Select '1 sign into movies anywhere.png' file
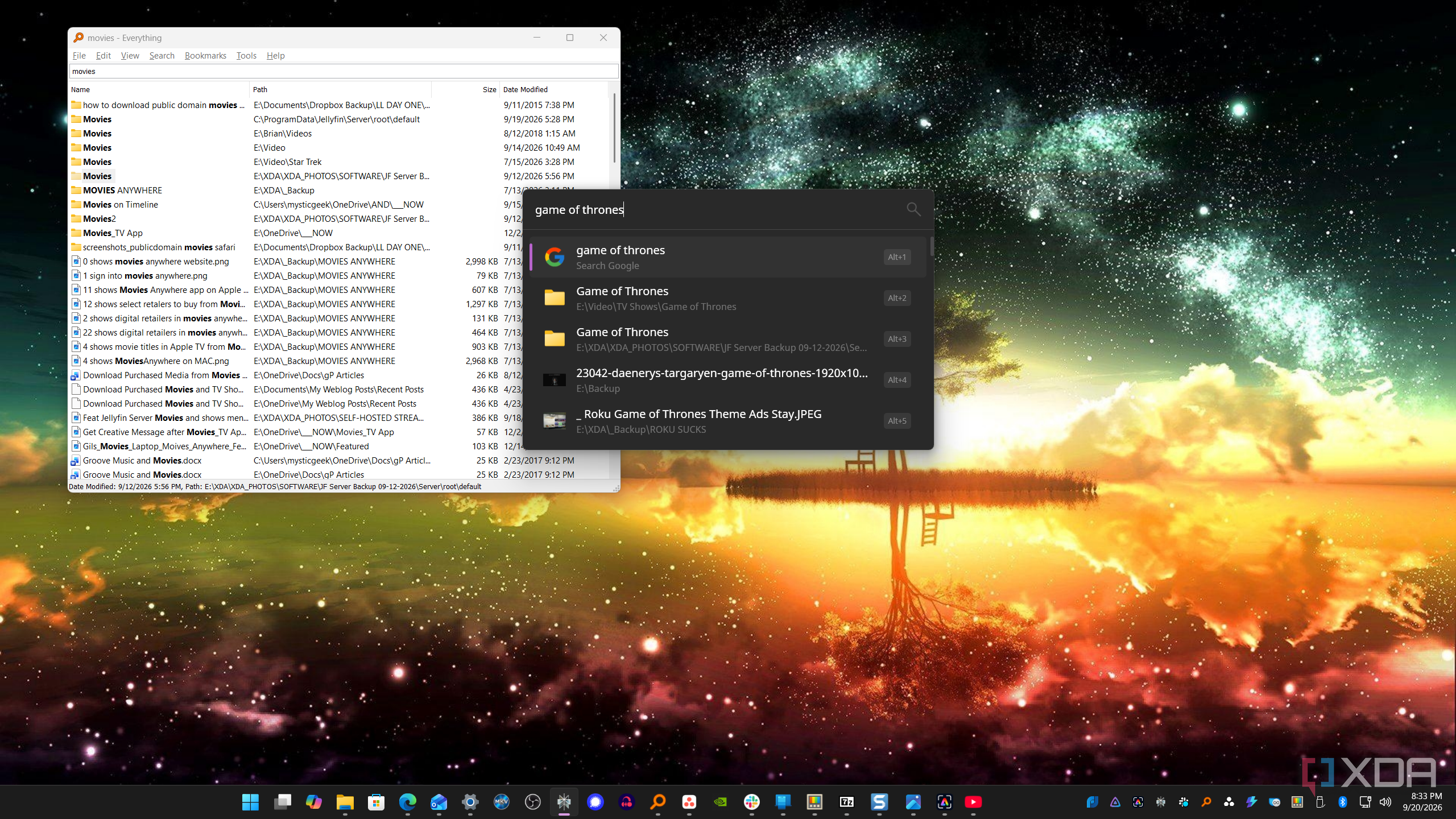This screenshot has width=1456, height=819. (x=296, y=275)
